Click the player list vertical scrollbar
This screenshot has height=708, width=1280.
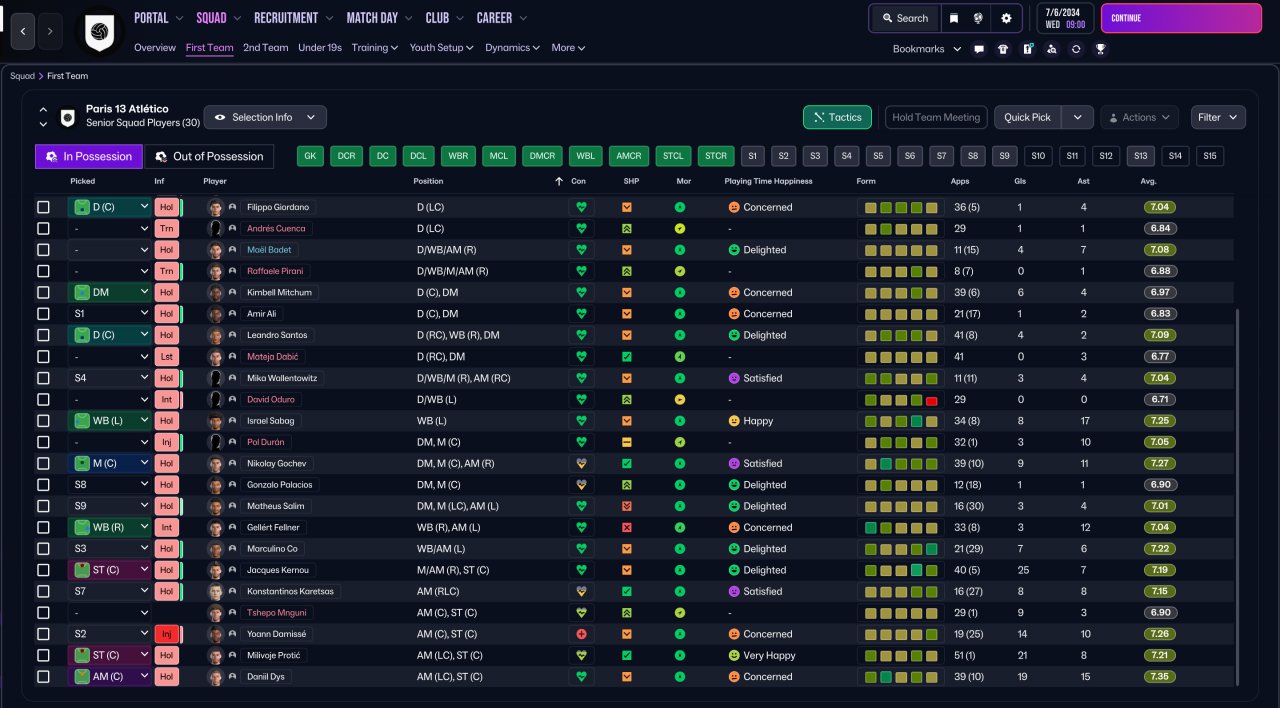tap(1237, 497)
